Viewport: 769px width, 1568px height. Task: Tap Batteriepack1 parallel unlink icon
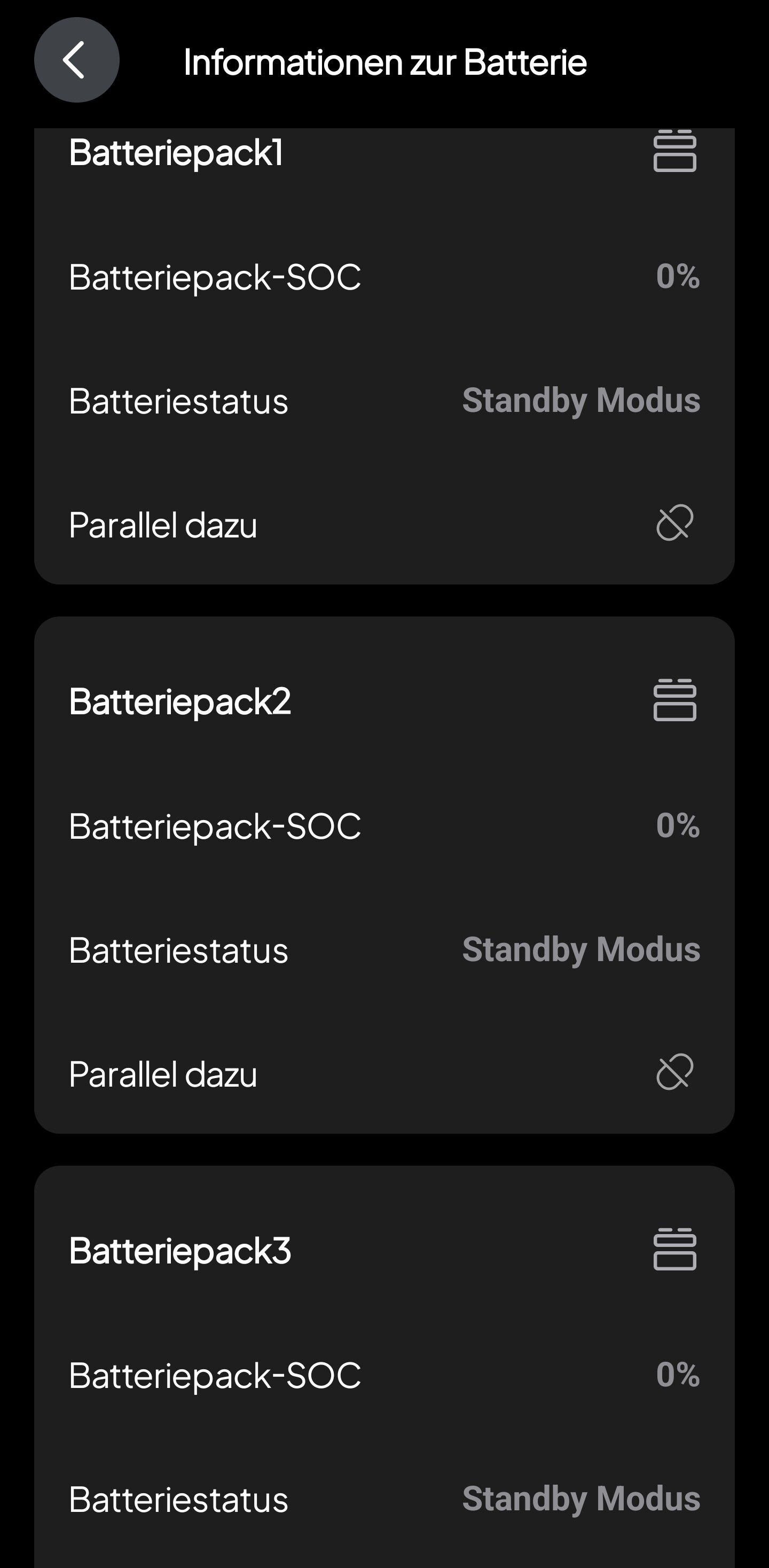tap(674, 523)
